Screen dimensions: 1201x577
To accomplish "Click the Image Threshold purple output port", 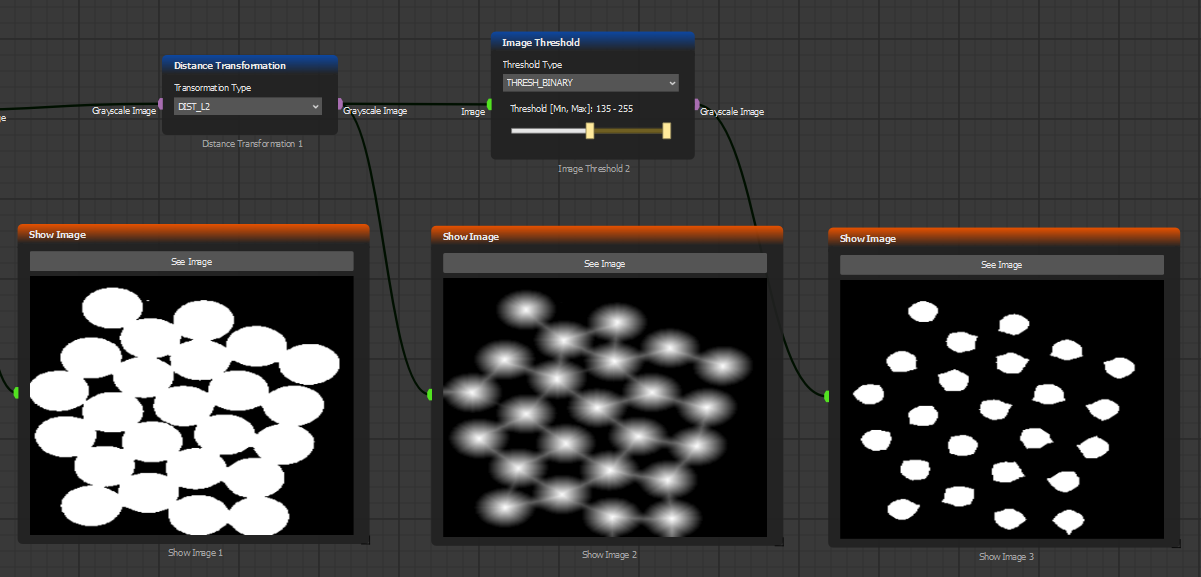I will click(696, 104).
